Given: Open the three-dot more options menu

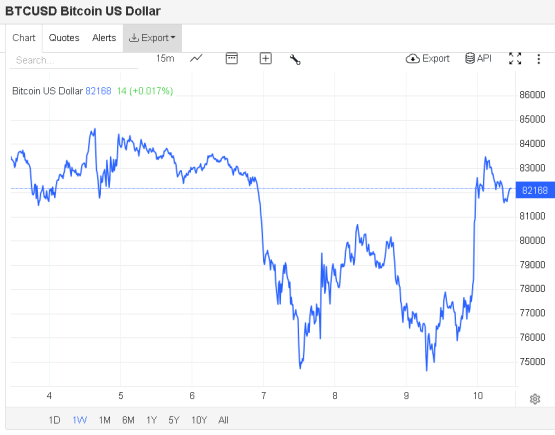Looking at the screenshot, I should coord(538,59).
